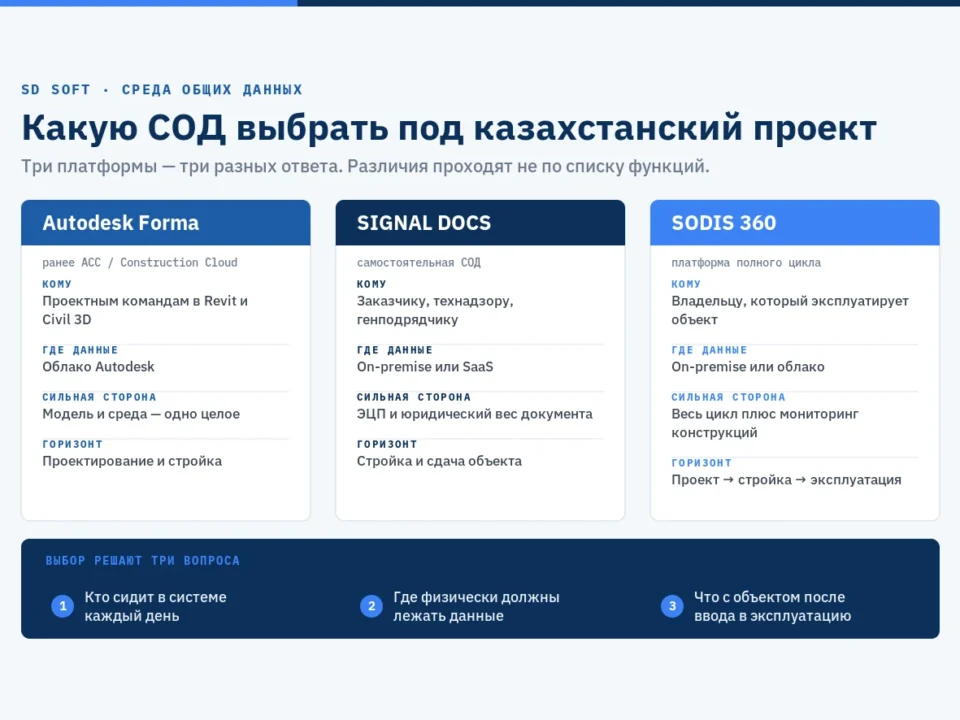Viewport: 960px width, 720px height.
Task: Click 'Весь цикл плюс мониторинг конструкций'
Action: [765, 423]
